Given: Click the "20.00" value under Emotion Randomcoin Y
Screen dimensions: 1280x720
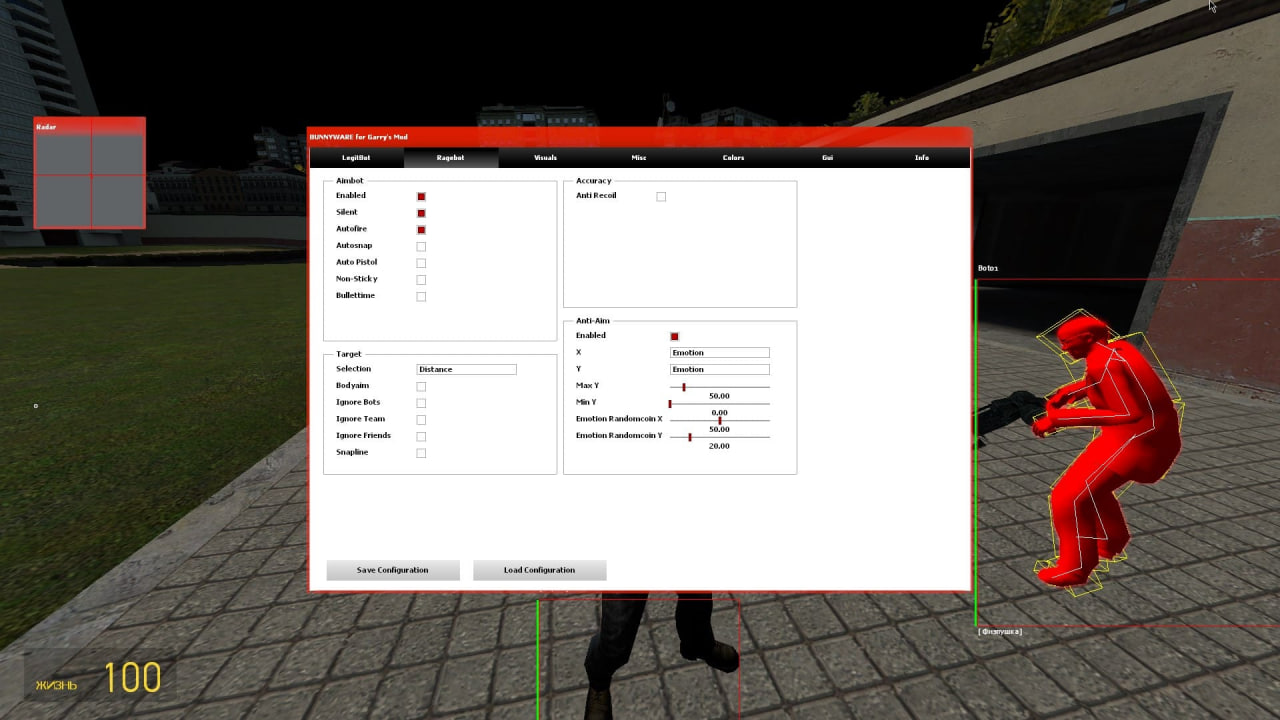Looking at the screenshot, I should tap(720, 446).
